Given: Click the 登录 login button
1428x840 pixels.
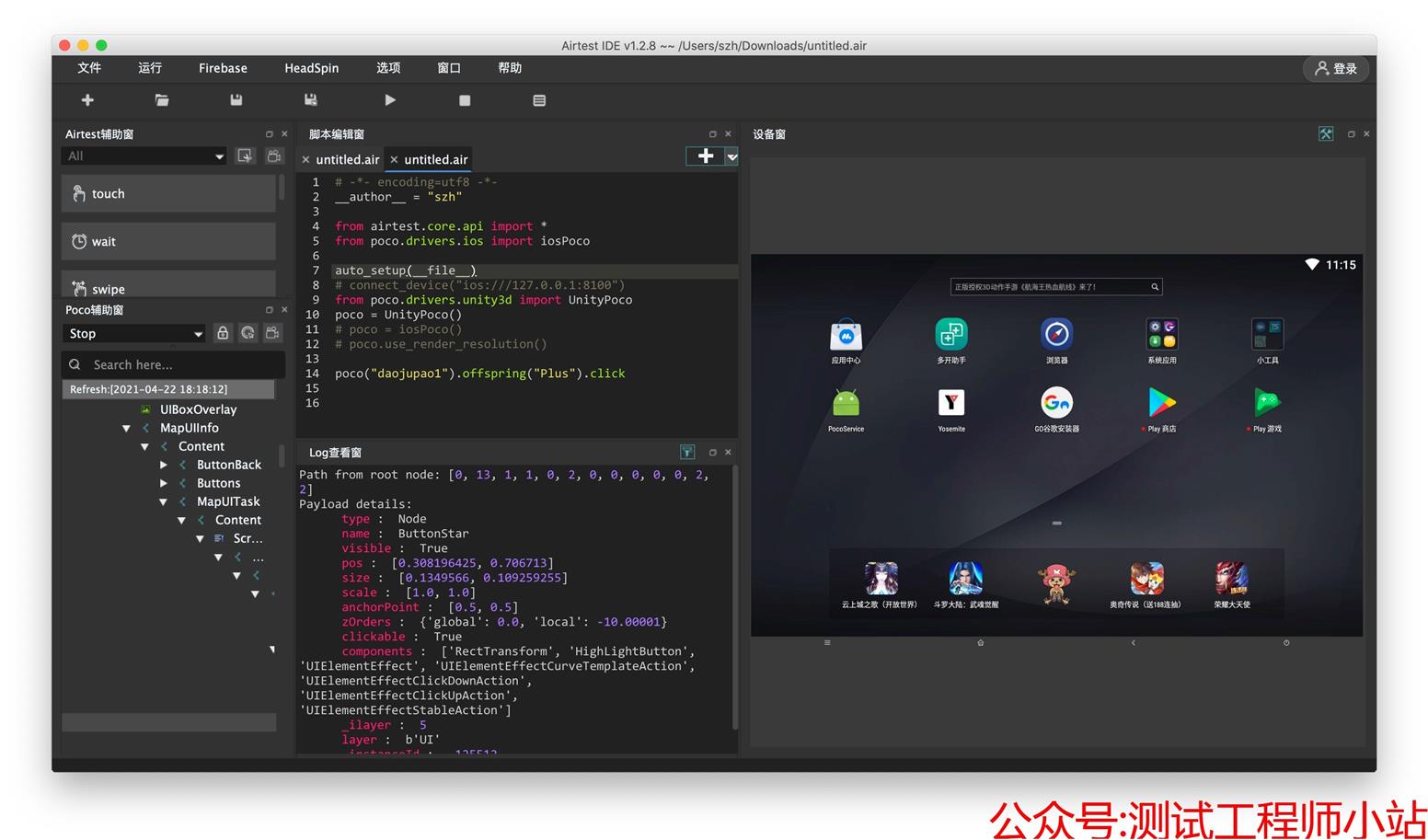Looking at the screenshot, I should pyautogui.click(x=1336, y=68).
